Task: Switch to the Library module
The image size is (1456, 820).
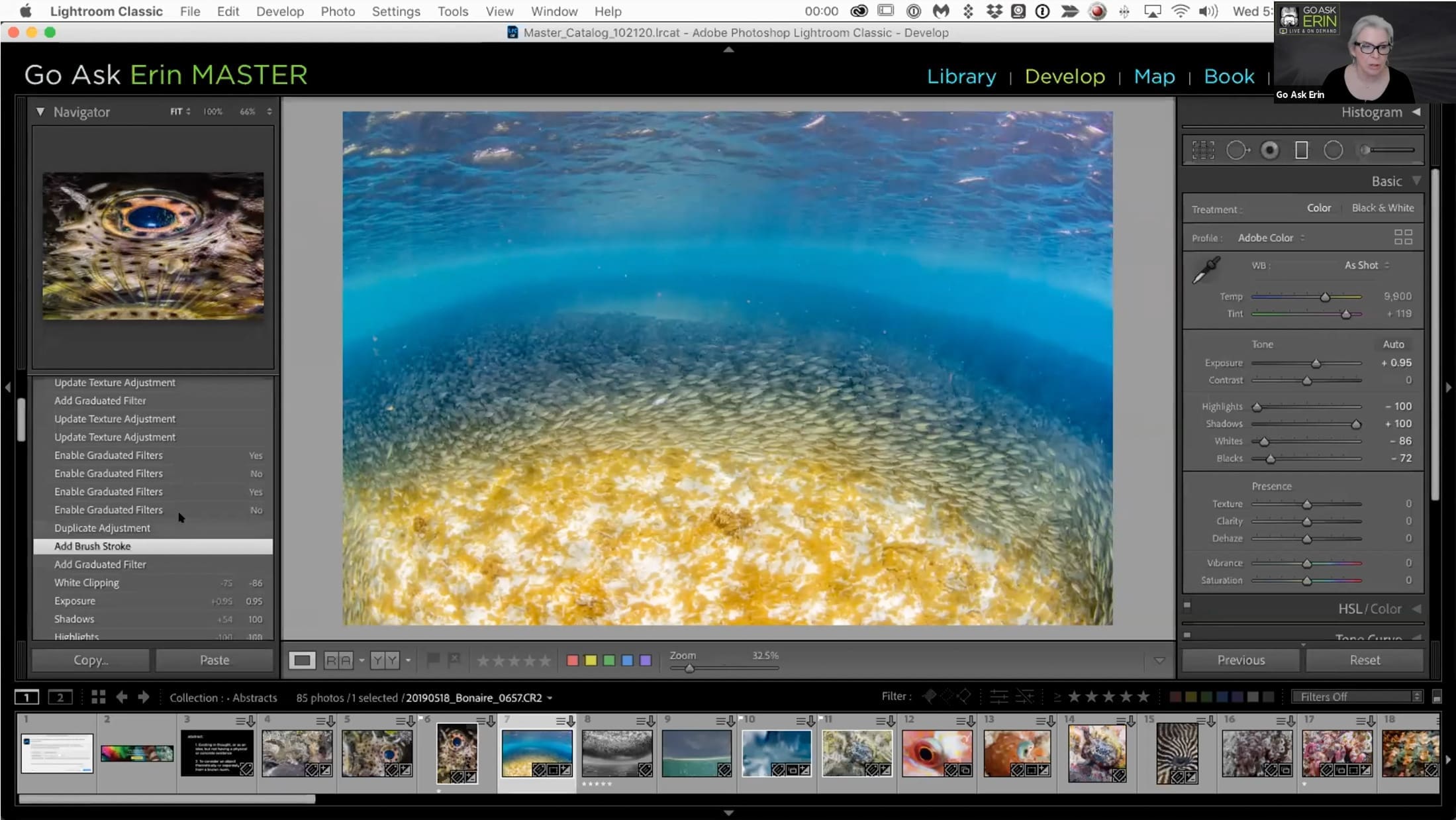Action: pyautogui.click(x=961, y=76)
